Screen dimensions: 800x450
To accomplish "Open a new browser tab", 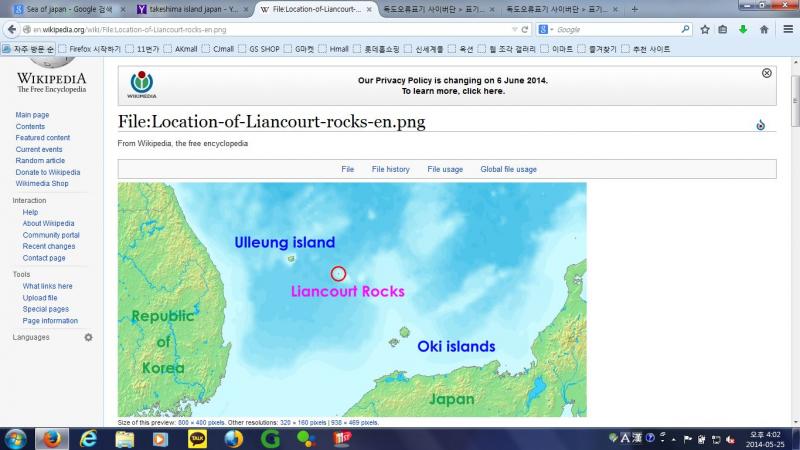I will [634, 9].
